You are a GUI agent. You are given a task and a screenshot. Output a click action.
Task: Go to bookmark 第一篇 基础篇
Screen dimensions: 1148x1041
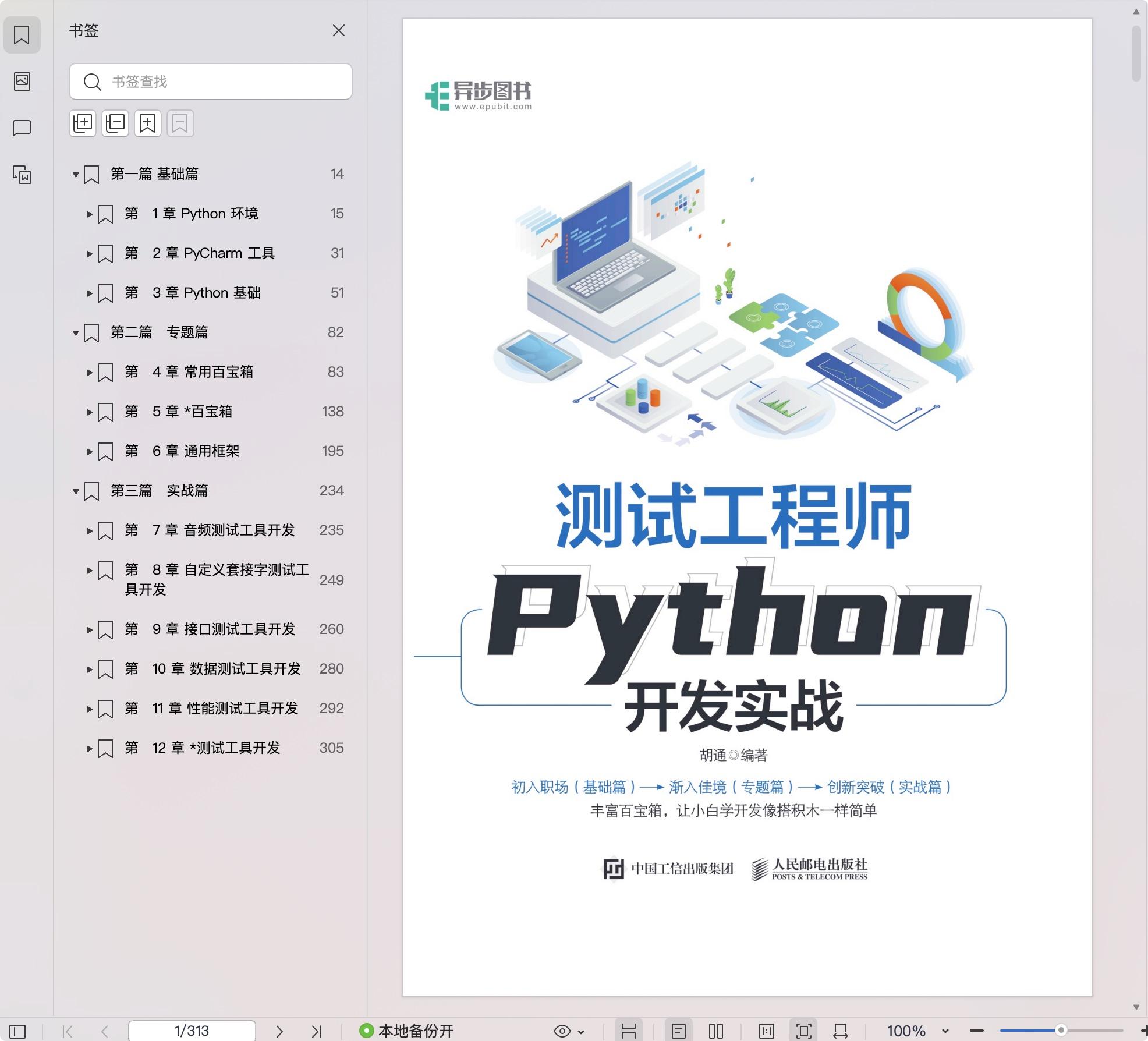point(154,173)
